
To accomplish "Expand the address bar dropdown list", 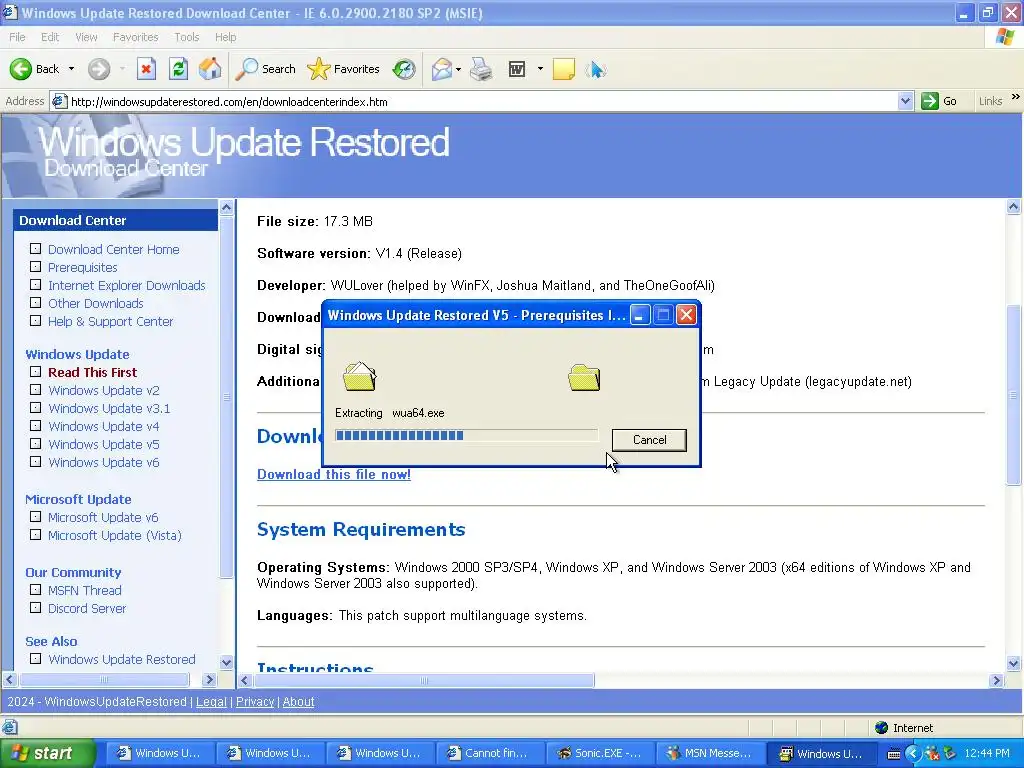I will point(905,101).
